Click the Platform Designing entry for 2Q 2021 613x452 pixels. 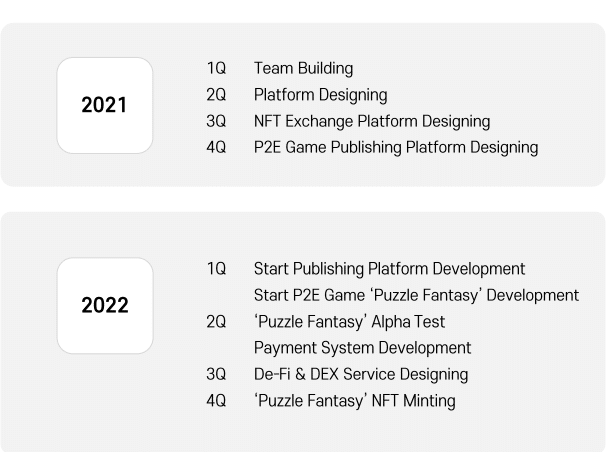(320, 95)
